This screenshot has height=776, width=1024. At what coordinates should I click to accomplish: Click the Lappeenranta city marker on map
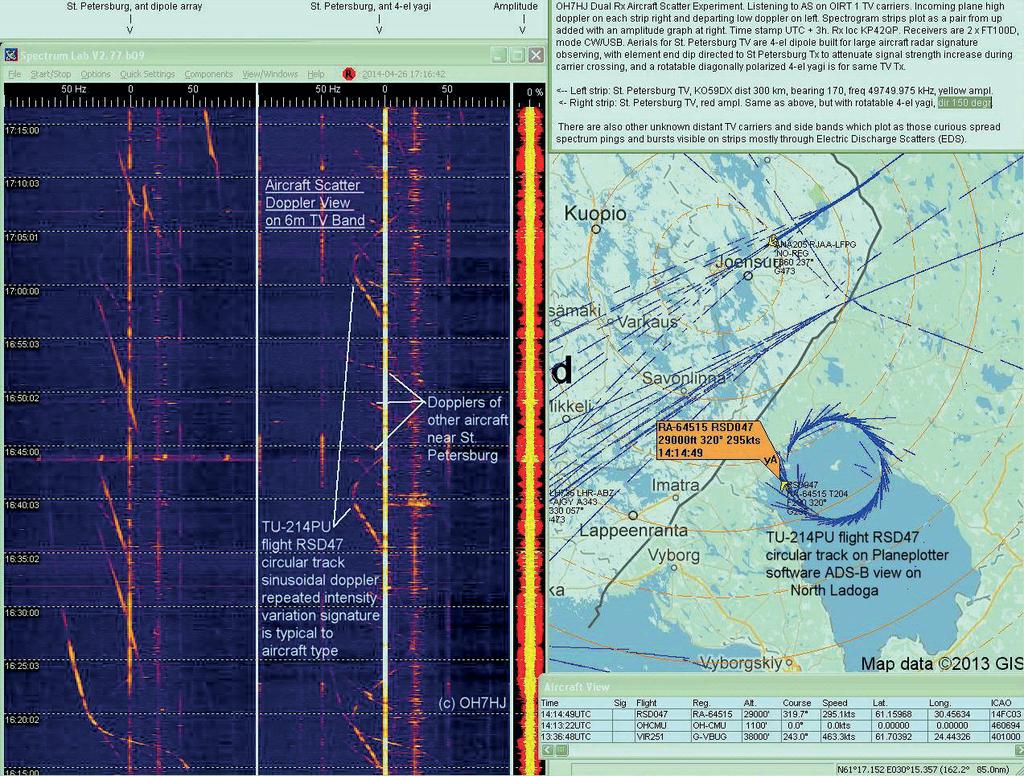[x=633, y=515]
